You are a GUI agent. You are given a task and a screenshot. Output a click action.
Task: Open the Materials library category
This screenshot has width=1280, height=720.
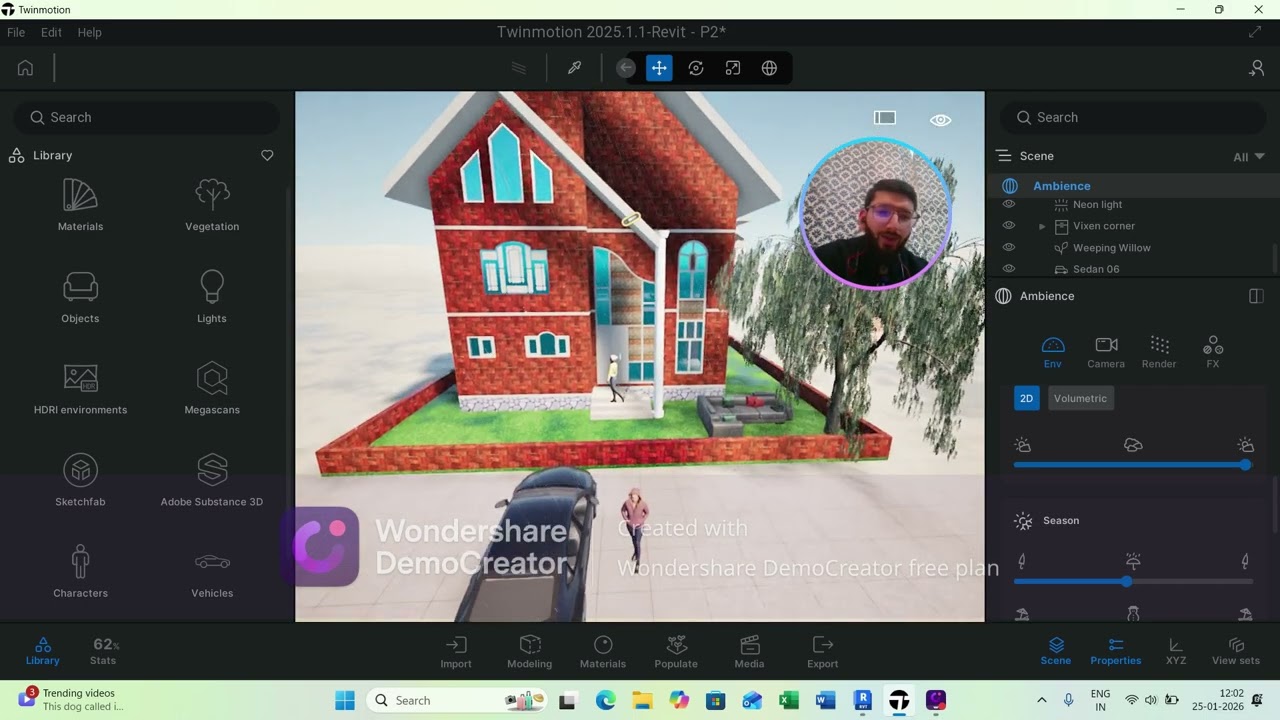[x=80, y=206]
